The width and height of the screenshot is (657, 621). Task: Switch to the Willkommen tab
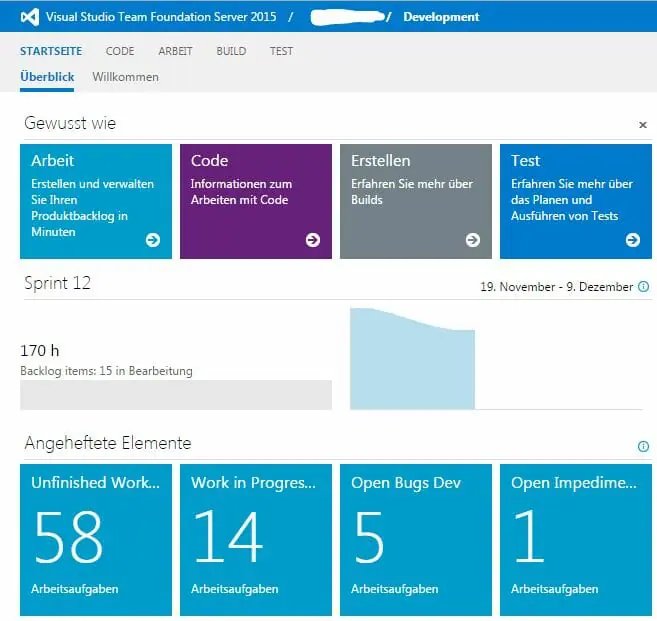126,77
